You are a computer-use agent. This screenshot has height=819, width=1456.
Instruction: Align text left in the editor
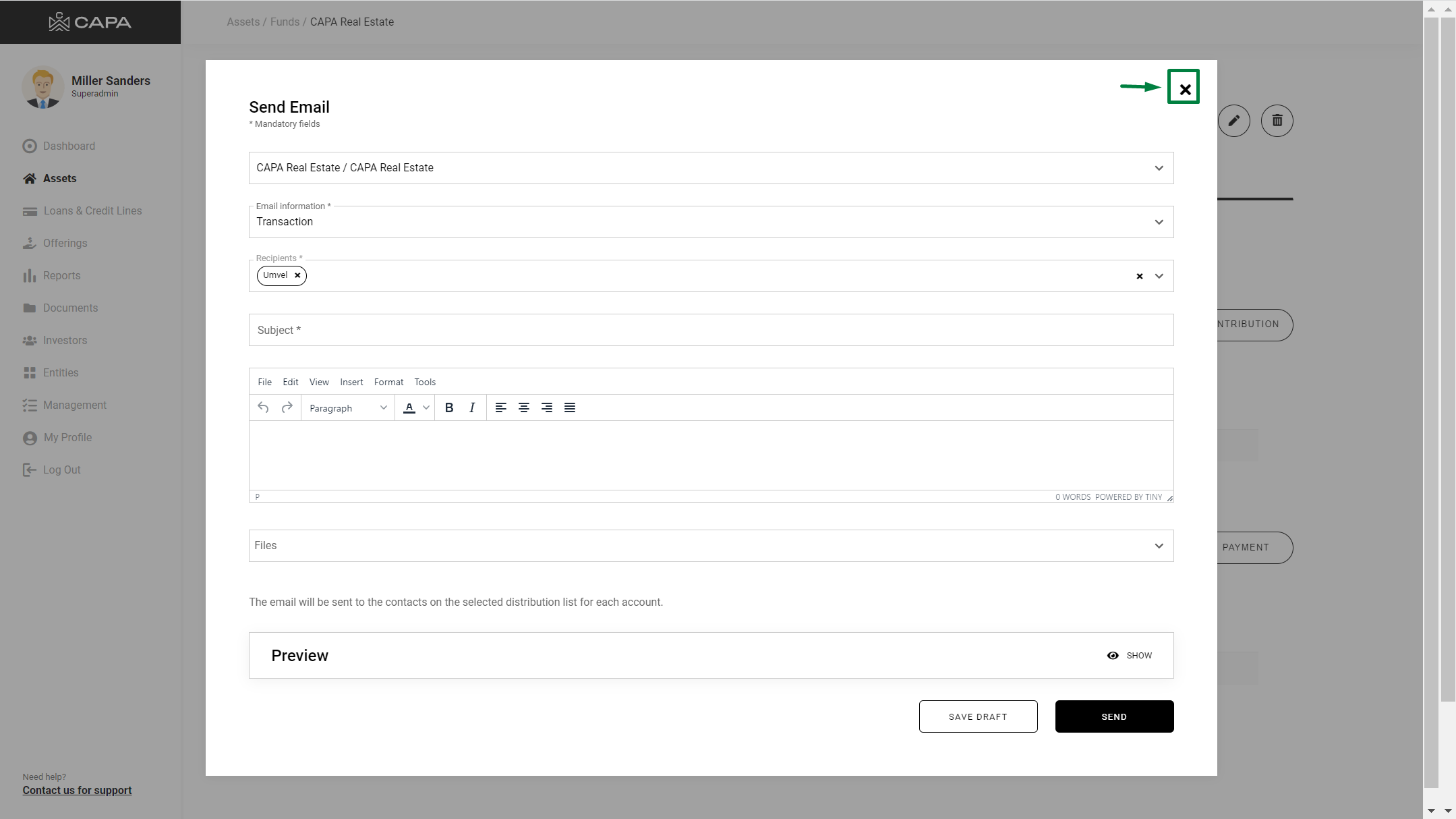(x=500, y=407)
